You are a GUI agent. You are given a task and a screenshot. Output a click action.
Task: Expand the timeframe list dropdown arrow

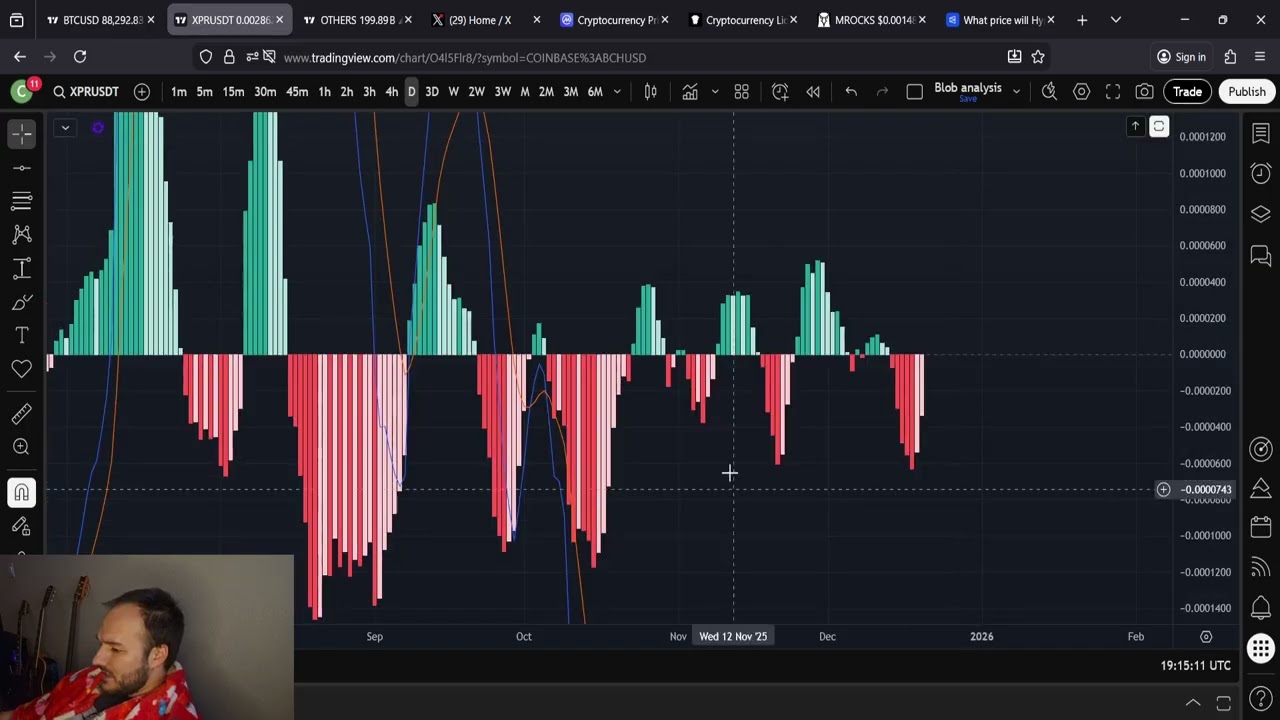coord(617,92)
